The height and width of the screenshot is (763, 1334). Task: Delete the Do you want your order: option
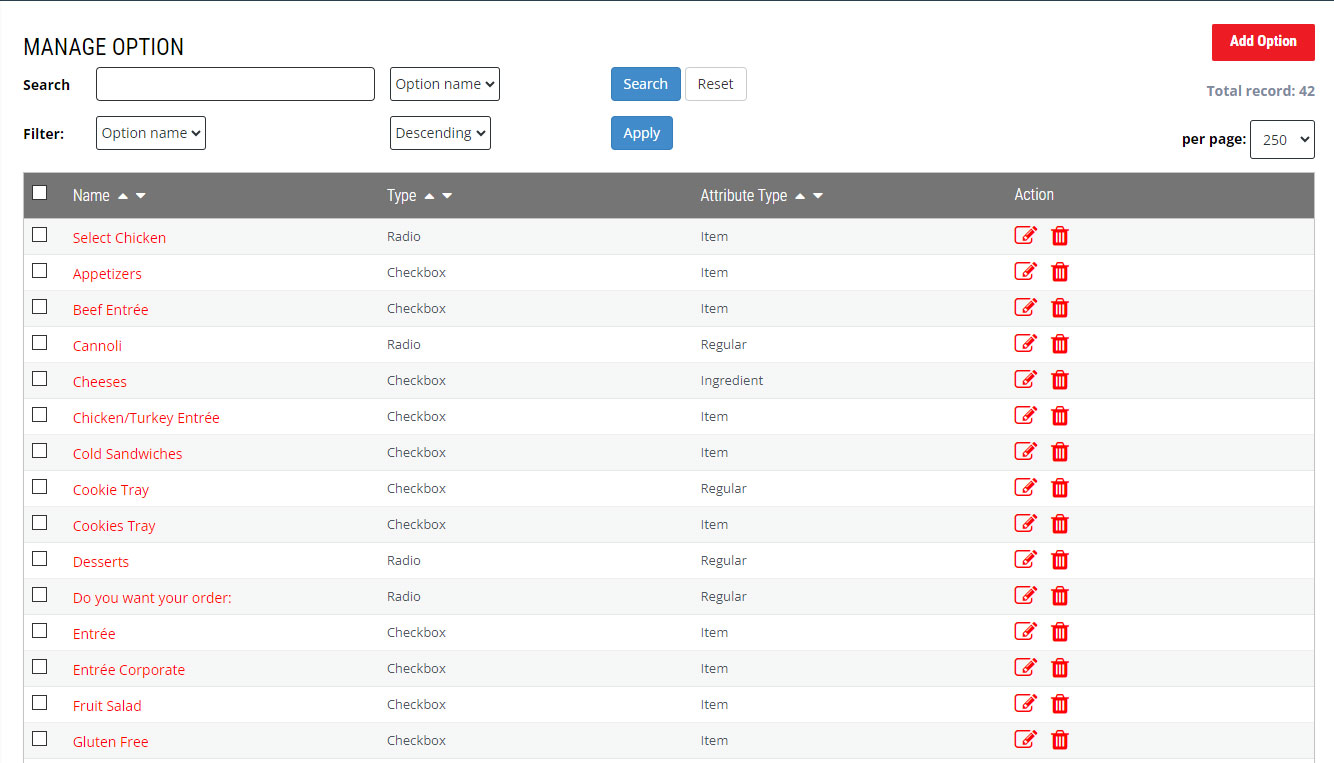(1060, 596)
